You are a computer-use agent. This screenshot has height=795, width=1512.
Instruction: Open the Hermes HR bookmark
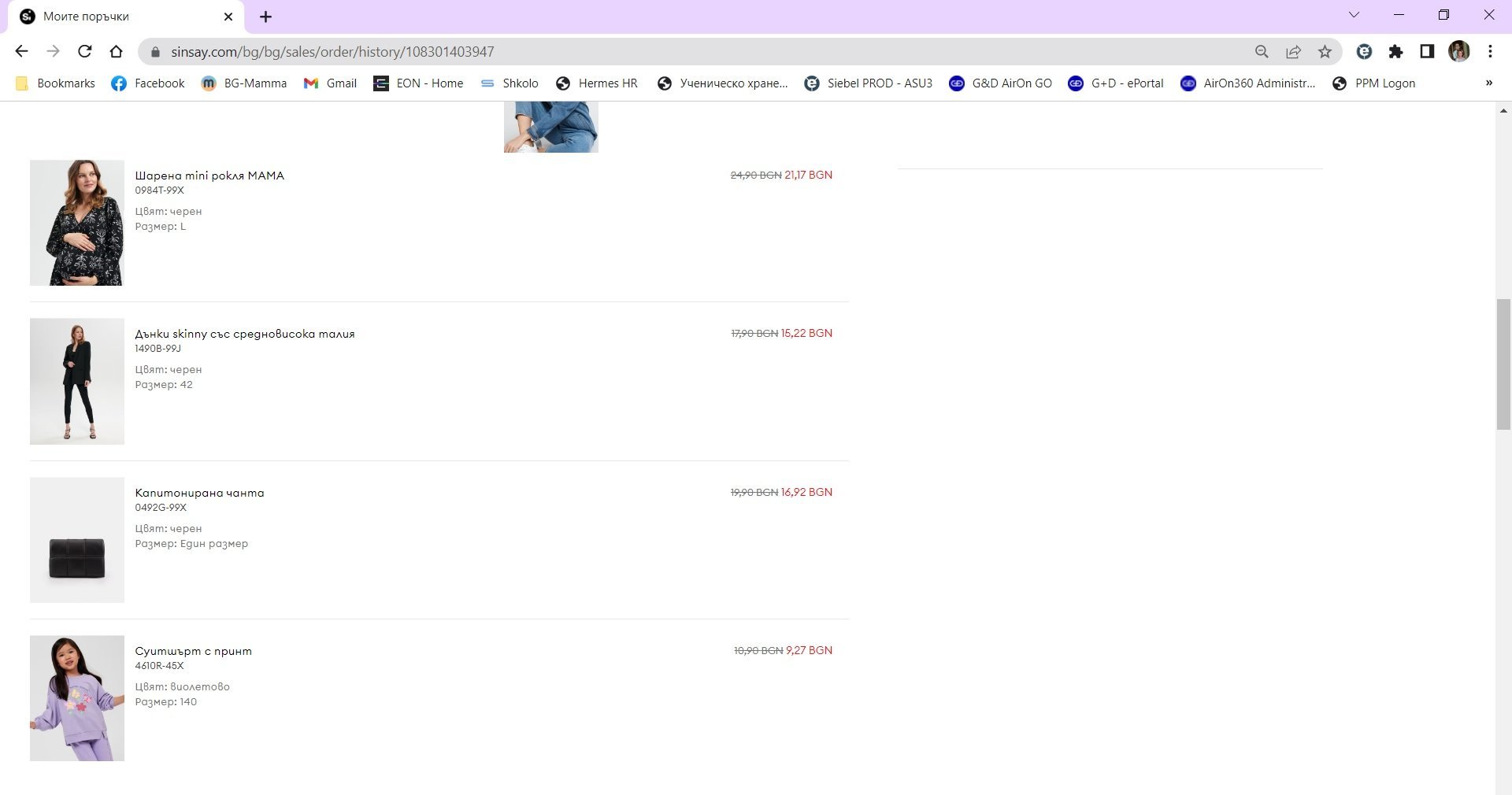pos(597,83)
